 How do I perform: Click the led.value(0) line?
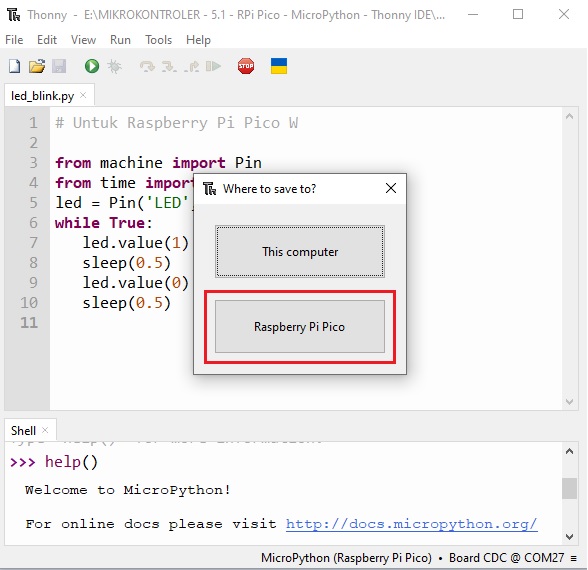136,283
